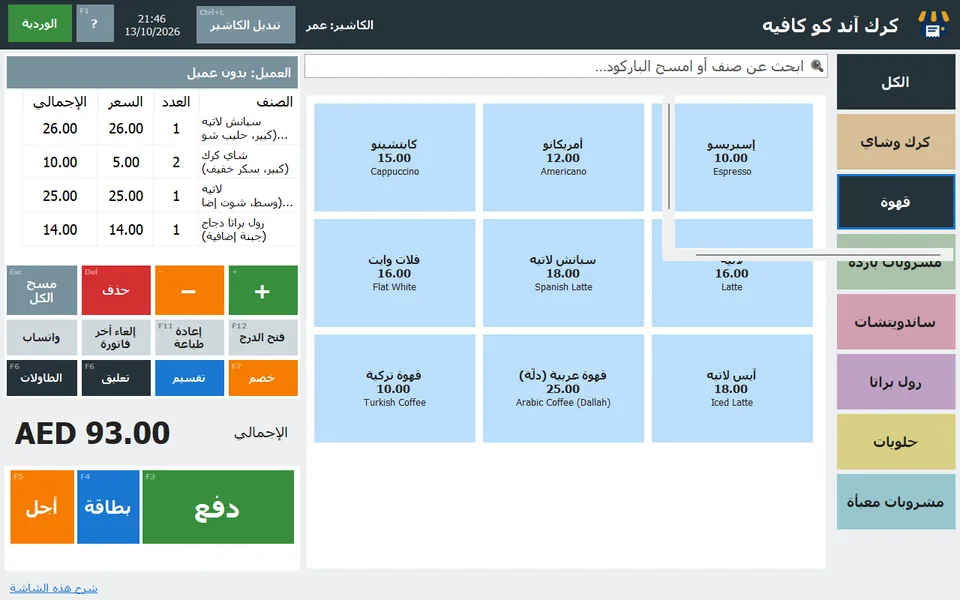Click the العدد column header

[x=176, y=102]
